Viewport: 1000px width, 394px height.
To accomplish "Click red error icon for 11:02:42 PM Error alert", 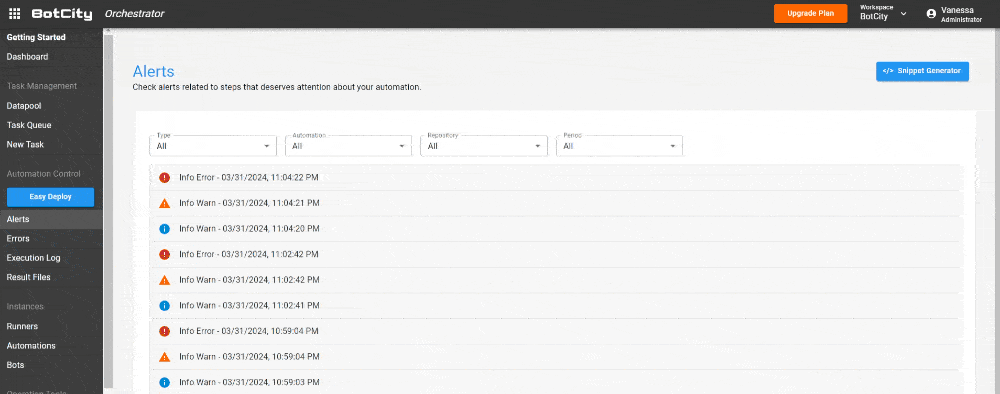I will (164, 254).
